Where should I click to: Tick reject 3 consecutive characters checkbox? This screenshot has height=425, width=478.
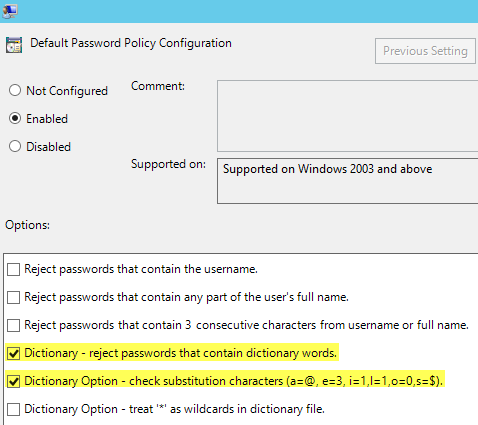pyautogui.click(x=13, y=325)
